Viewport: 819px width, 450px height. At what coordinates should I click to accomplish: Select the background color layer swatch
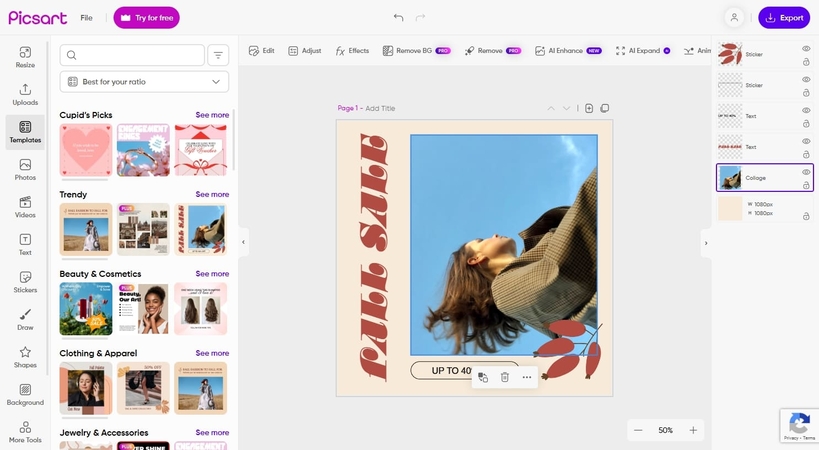(x=730, y=208)
